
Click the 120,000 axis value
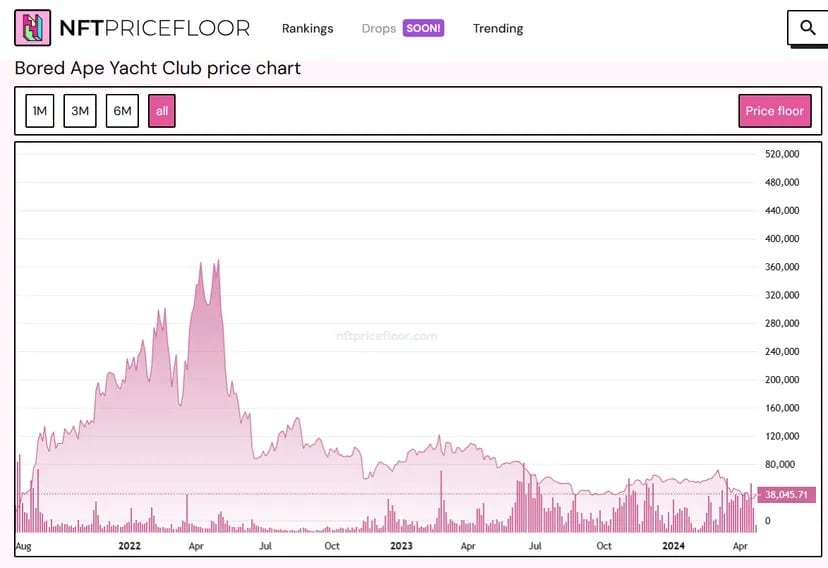(782, 436)
